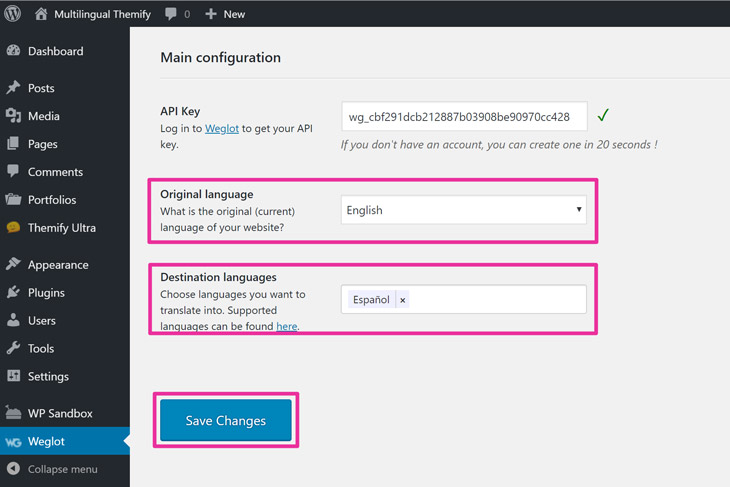Click the Destination languages input box

point(464,299)
